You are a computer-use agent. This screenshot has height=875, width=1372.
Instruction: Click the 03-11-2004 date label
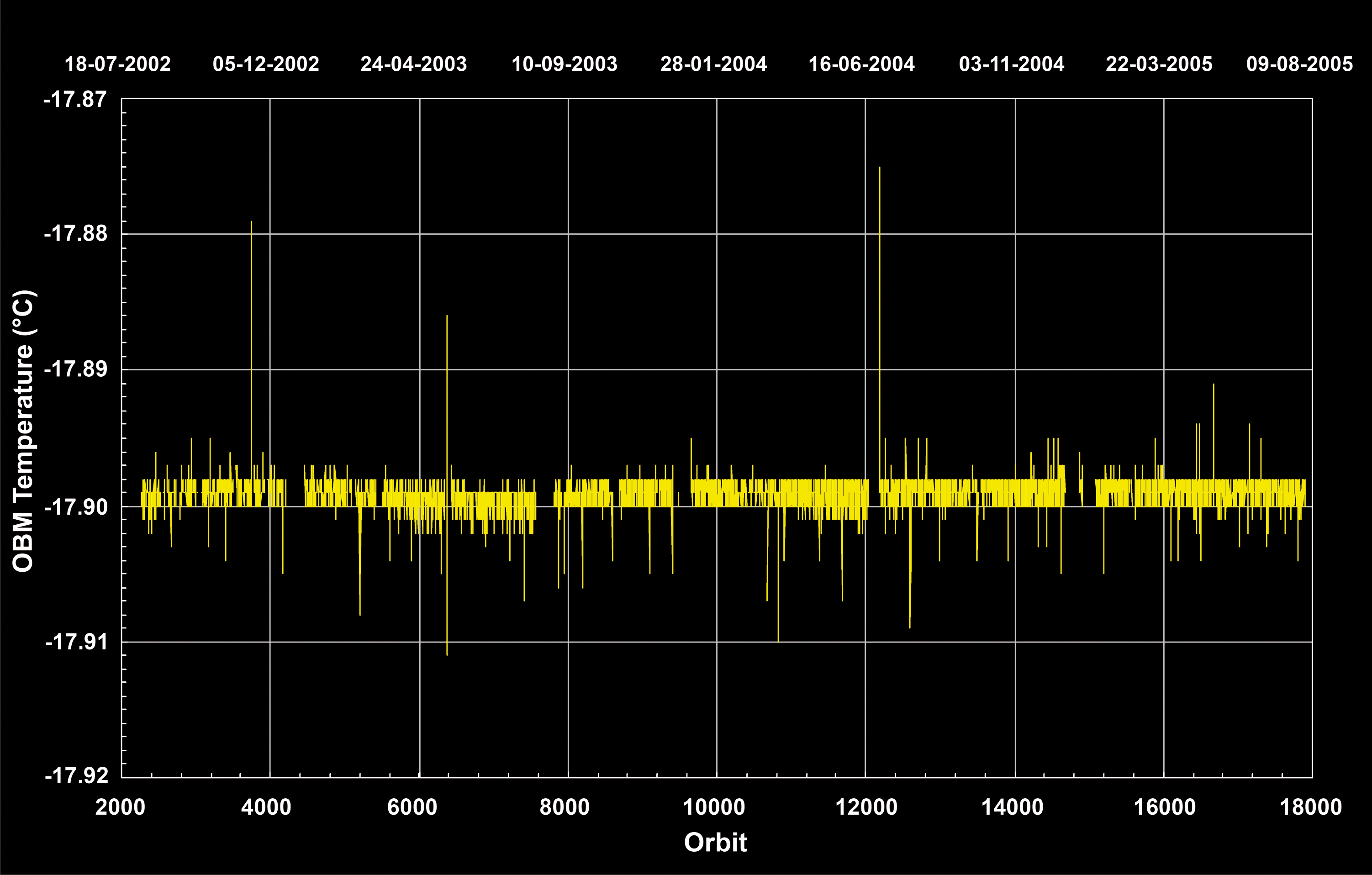(x=1011, y=64)
